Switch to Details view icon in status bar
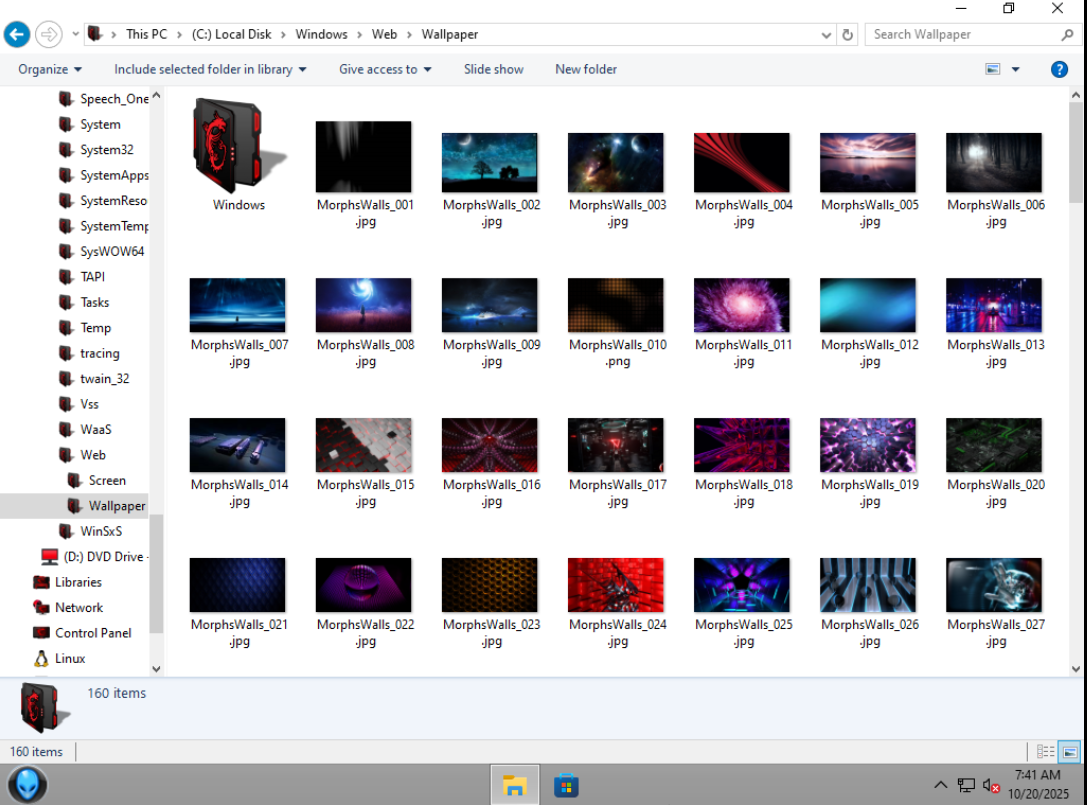 coord(1045,752)
